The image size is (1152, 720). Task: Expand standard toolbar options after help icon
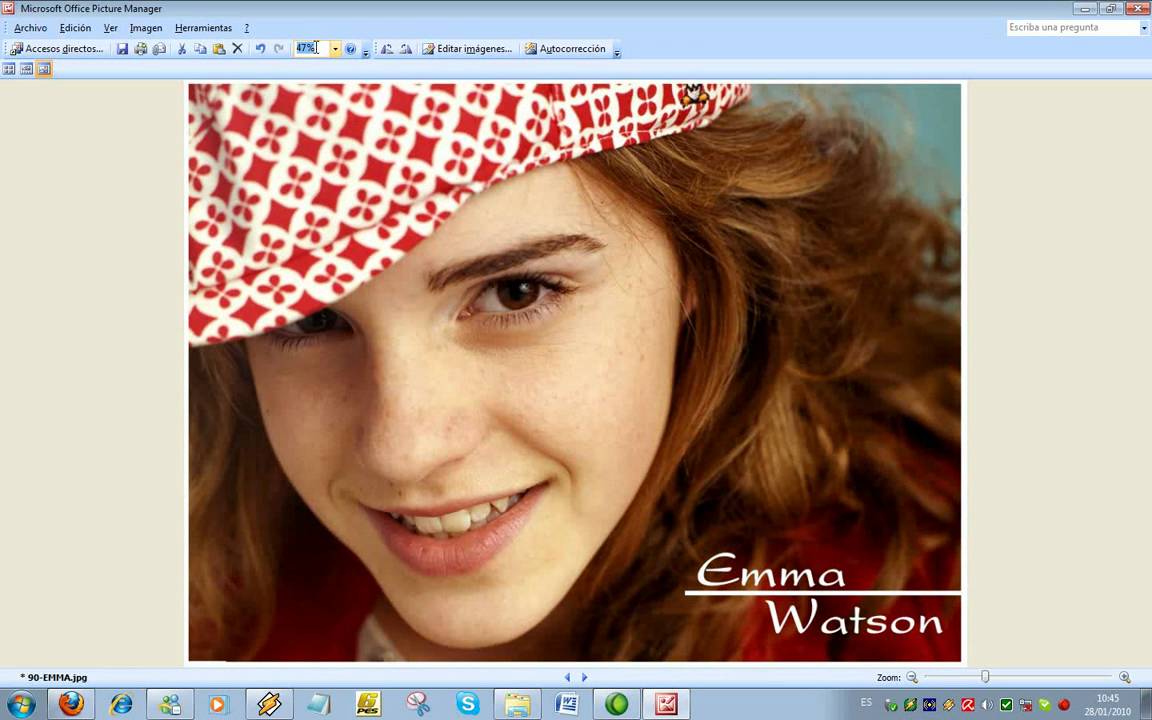pyautogui.click(x=365, y=51)
